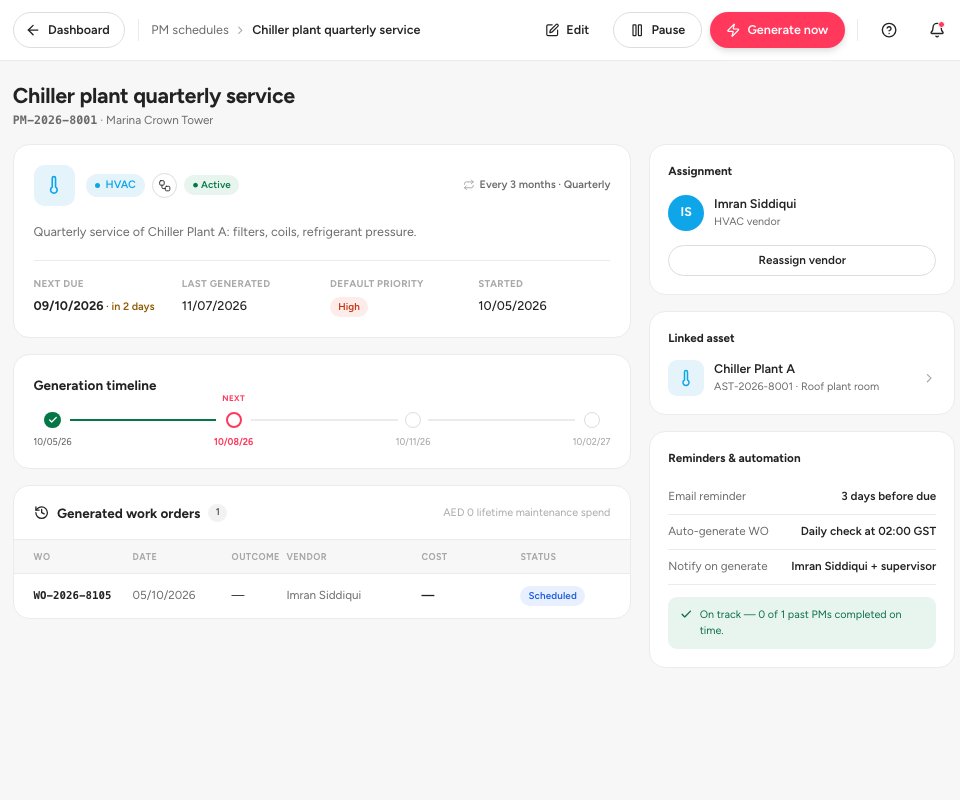Click the COST column header
Image resolution: width=960 pixels, height=800 pixels.
click(x=433, y=556)
